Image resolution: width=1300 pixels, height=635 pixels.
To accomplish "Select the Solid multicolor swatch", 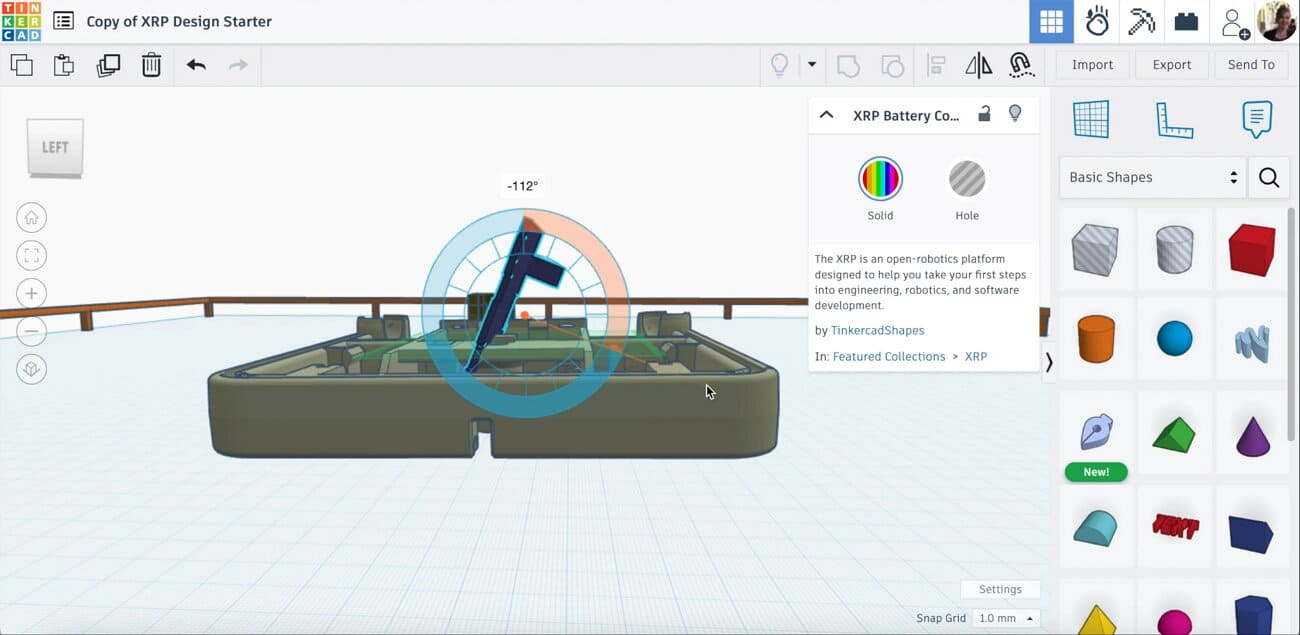I will coord(880,180).
